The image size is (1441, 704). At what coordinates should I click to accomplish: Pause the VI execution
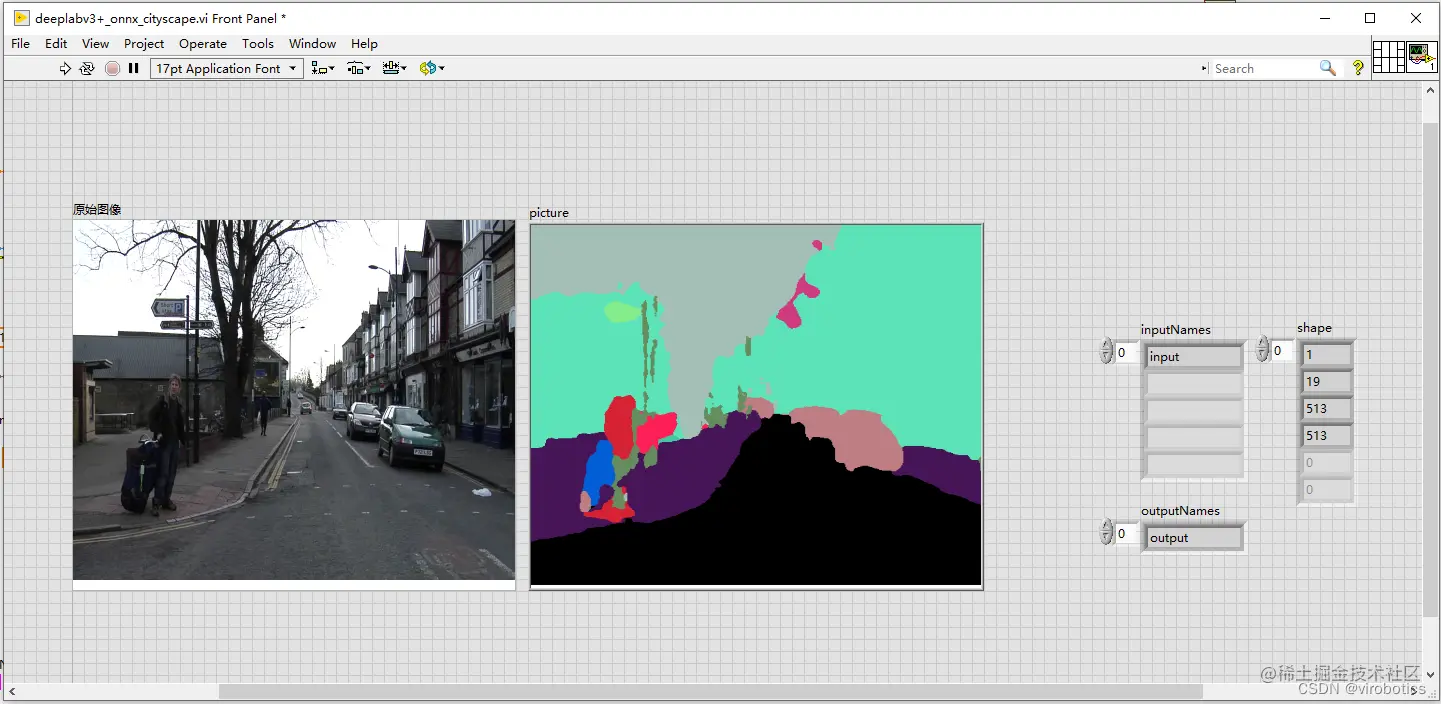pyautogui.click(x=133, y=68)
